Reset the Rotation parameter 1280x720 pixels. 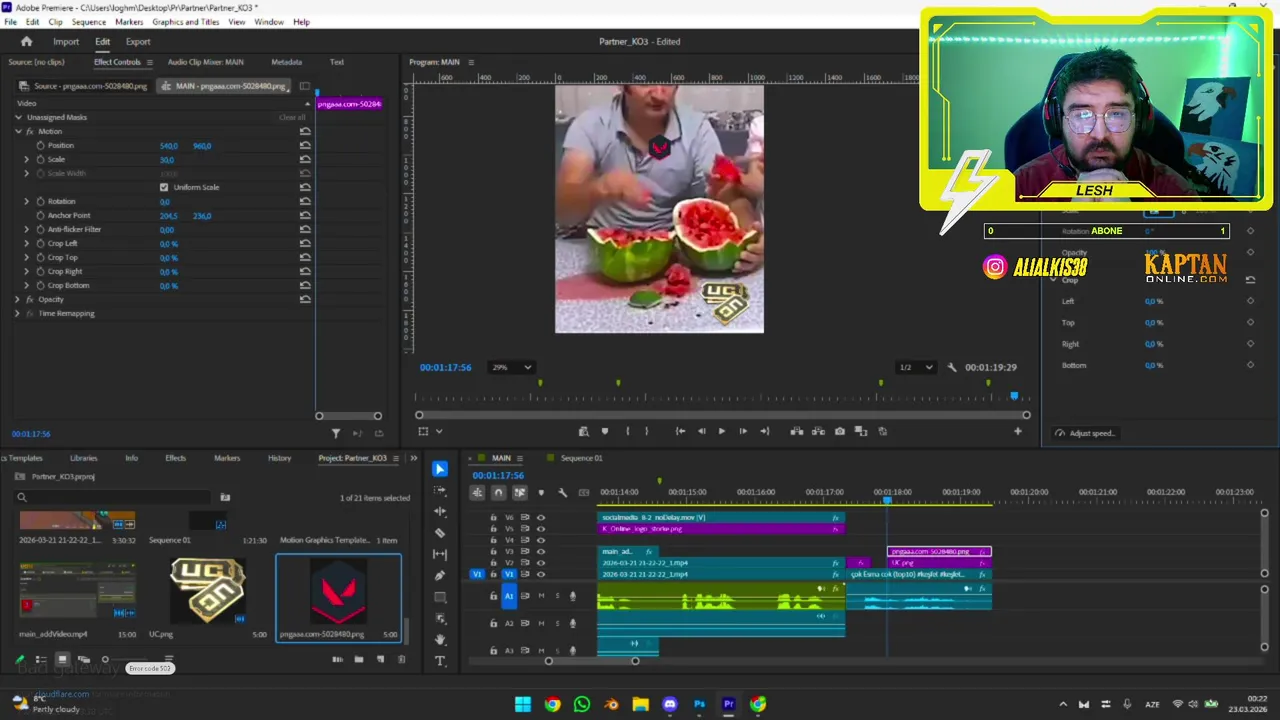coord(305,201)
